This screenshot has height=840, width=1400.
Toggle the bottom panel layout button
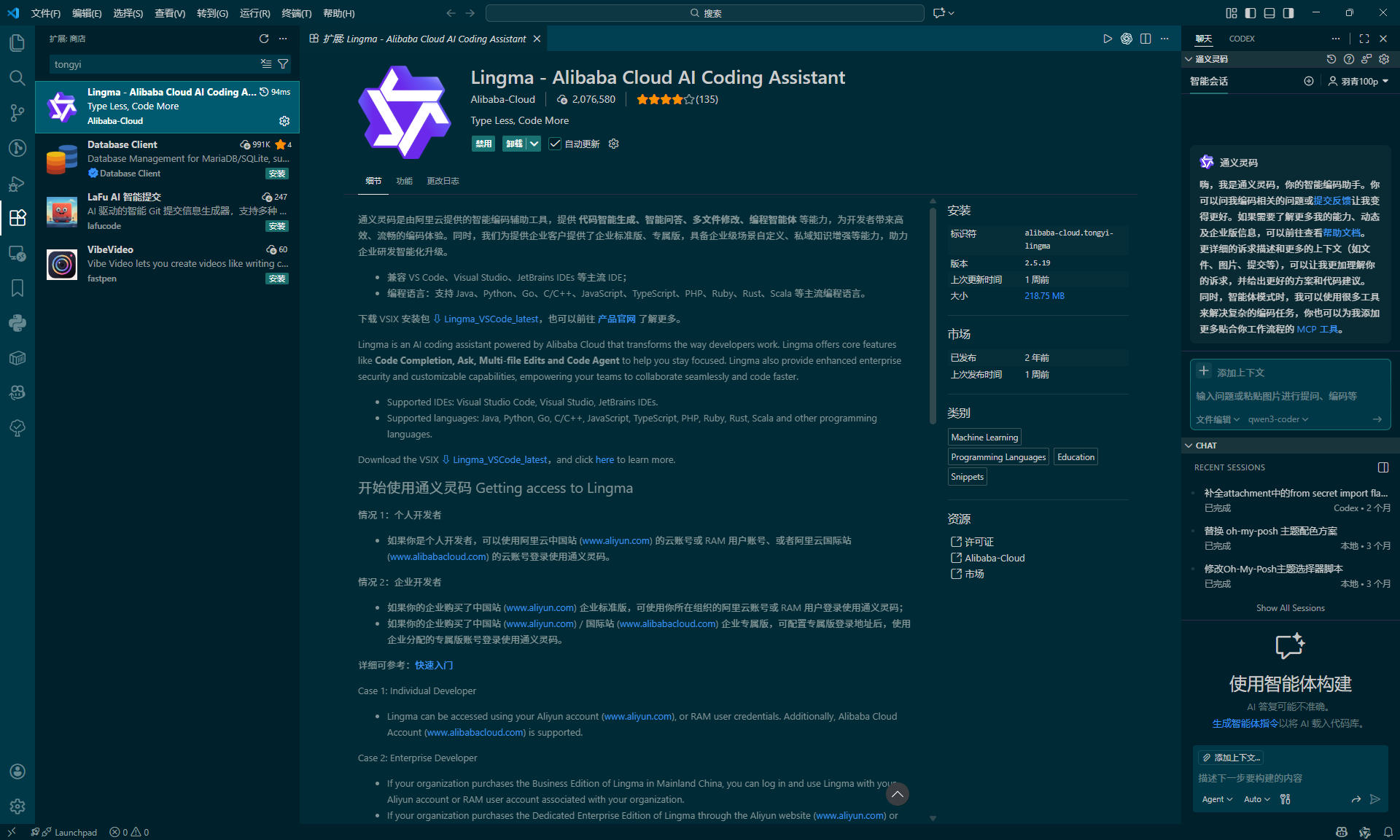(x=1269, y=13)
